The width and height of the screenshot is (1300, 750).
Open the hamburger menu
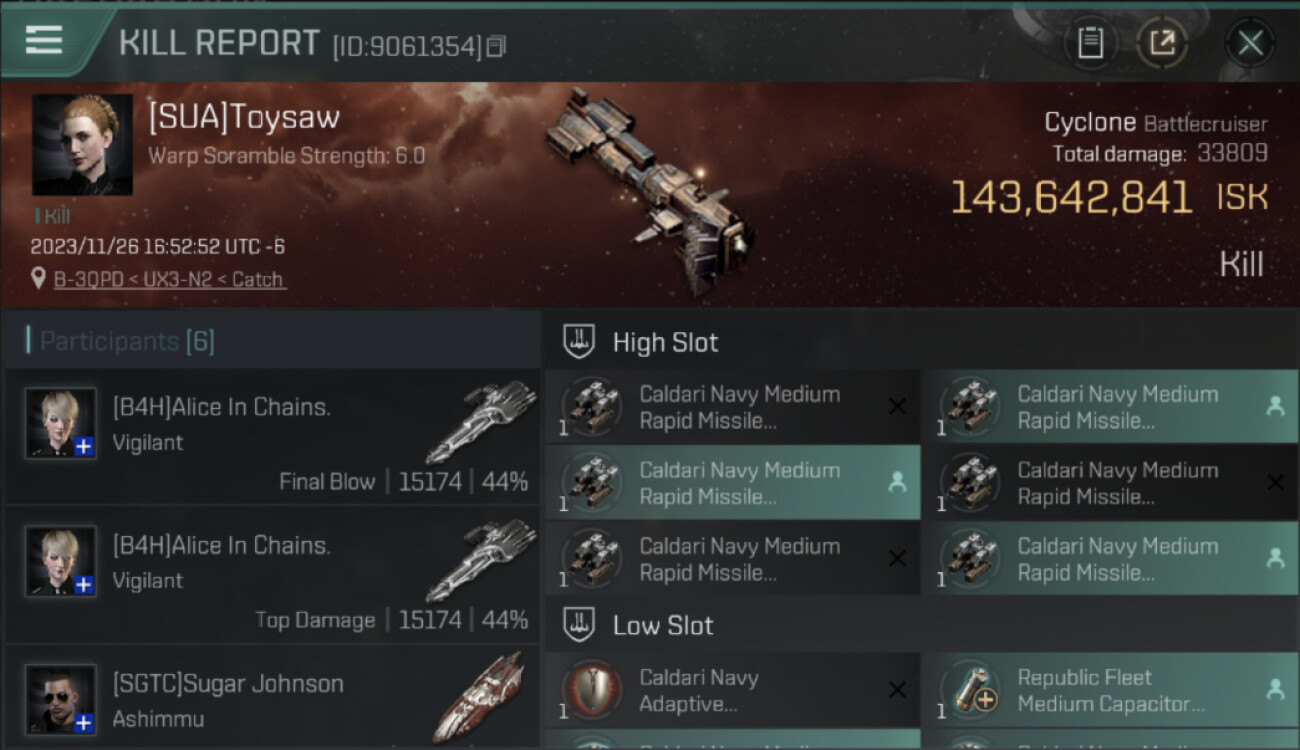pyautogui.click(x=44, y=41)
